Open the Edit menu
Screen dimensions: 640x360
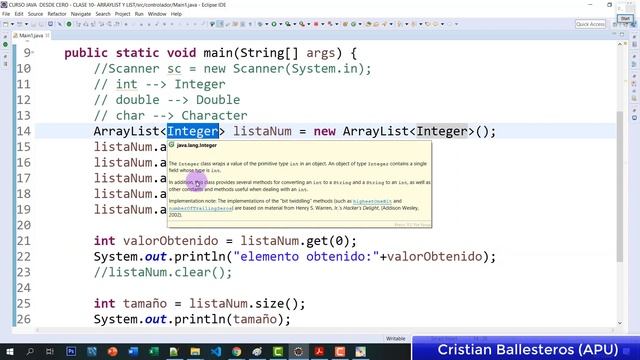click(19, 14)
